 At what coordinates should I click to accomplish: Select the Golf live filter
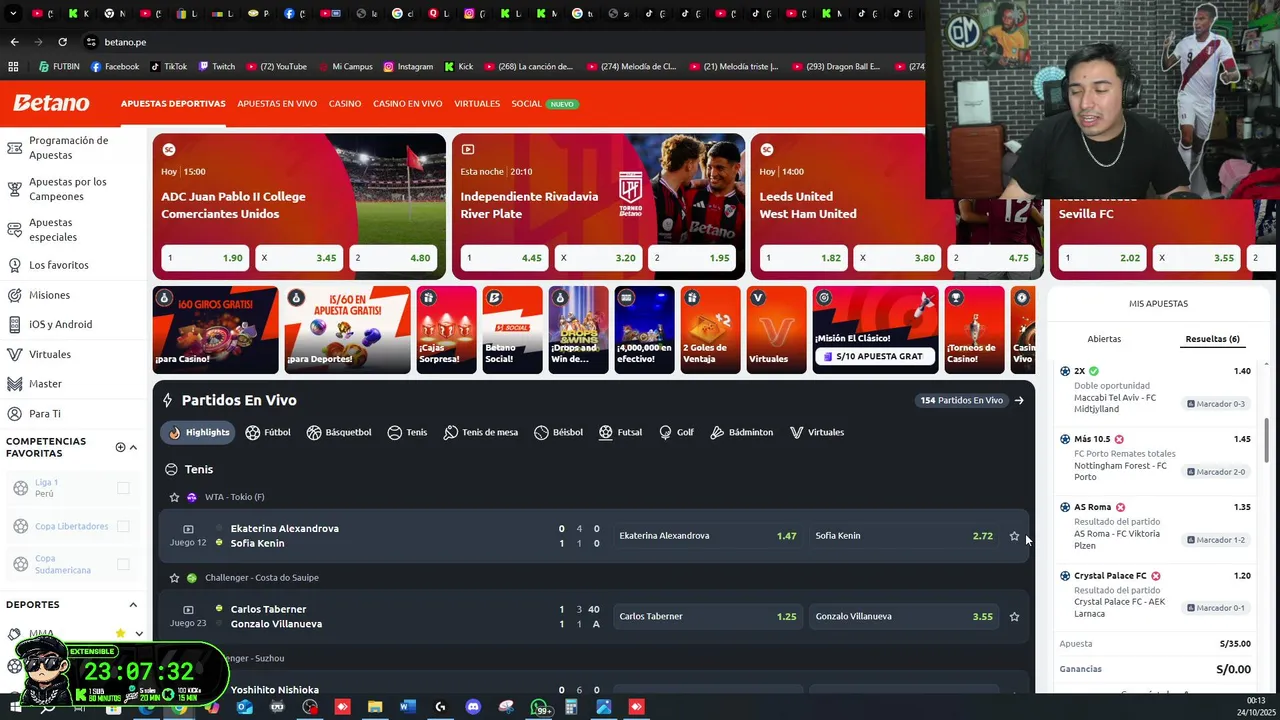tap(676, 432)
